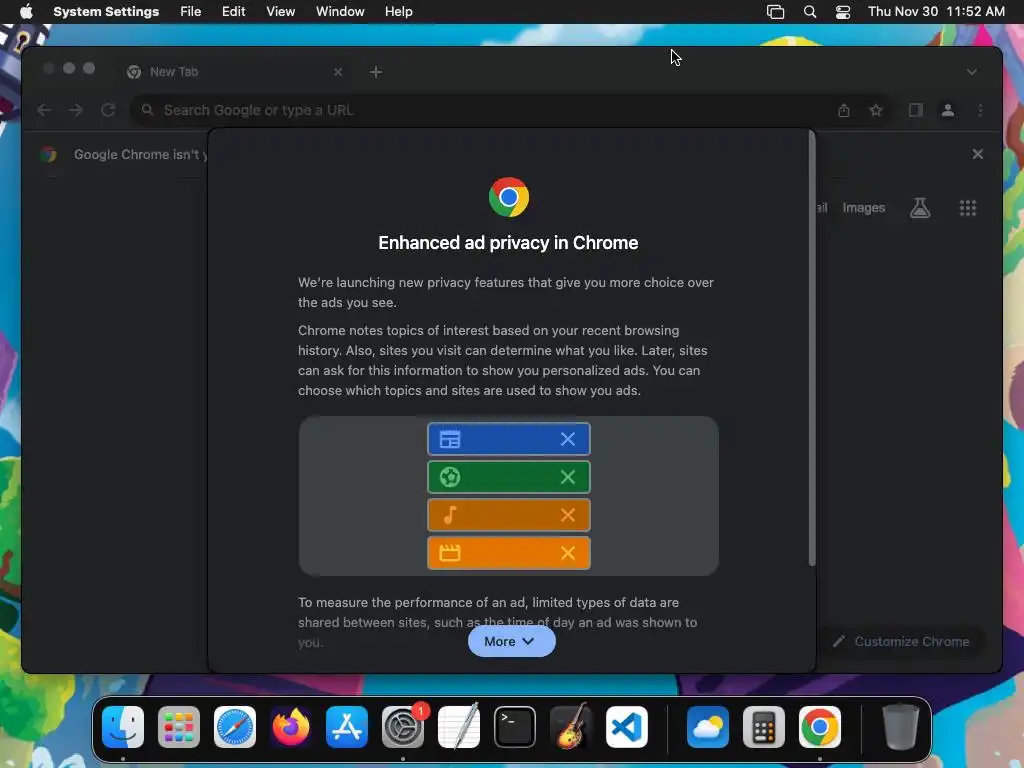Open the Chrome side panel icon
1024x768 pixels.
(x=916, y=110)
